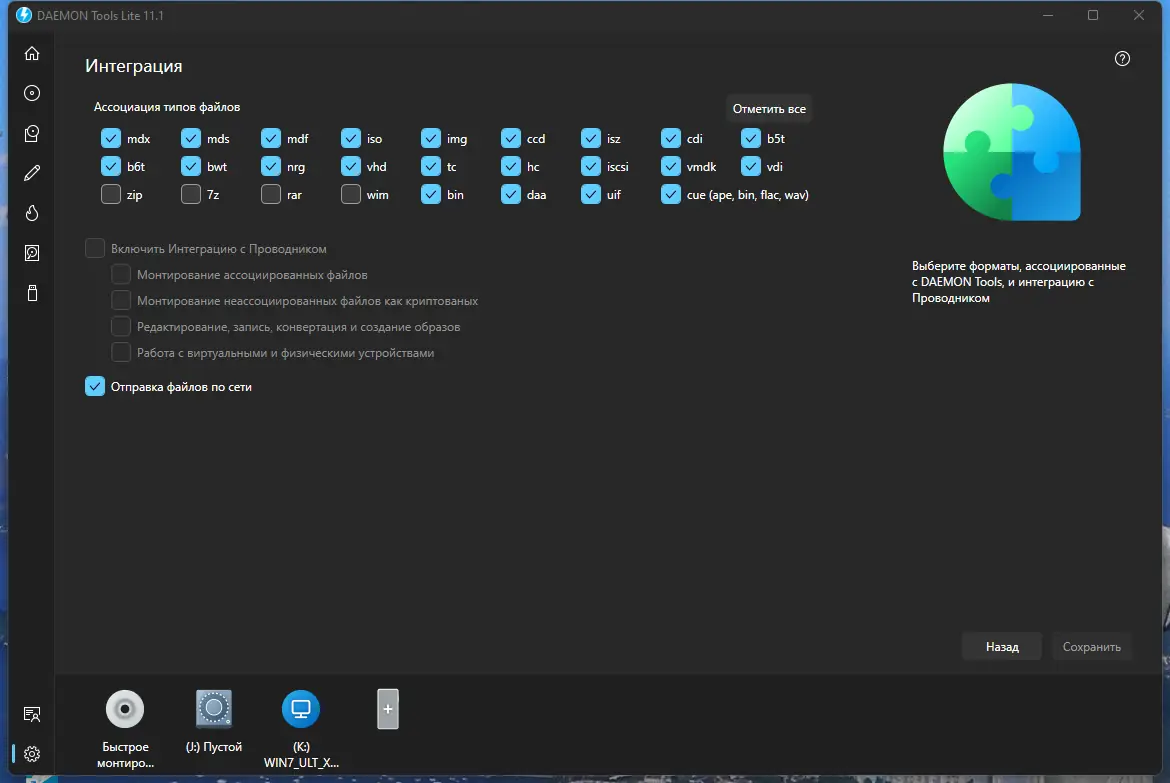Viewport: 1170px width, 783px height.
Task: Toggle the vhd checkbox
Action: click(x=351, y=166)
